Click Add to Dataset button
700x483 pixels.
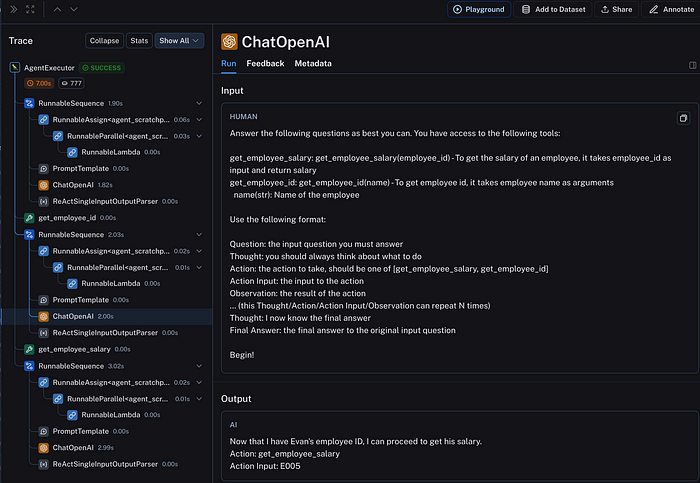pyautogui.click(x=553, y=9)
